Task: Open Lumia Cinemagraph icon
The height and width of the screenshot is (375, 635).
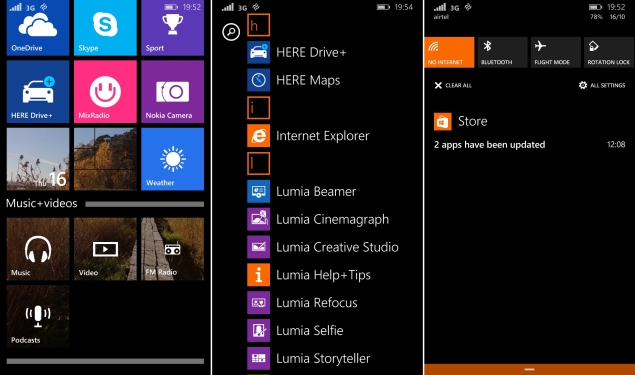Action: 258,219
